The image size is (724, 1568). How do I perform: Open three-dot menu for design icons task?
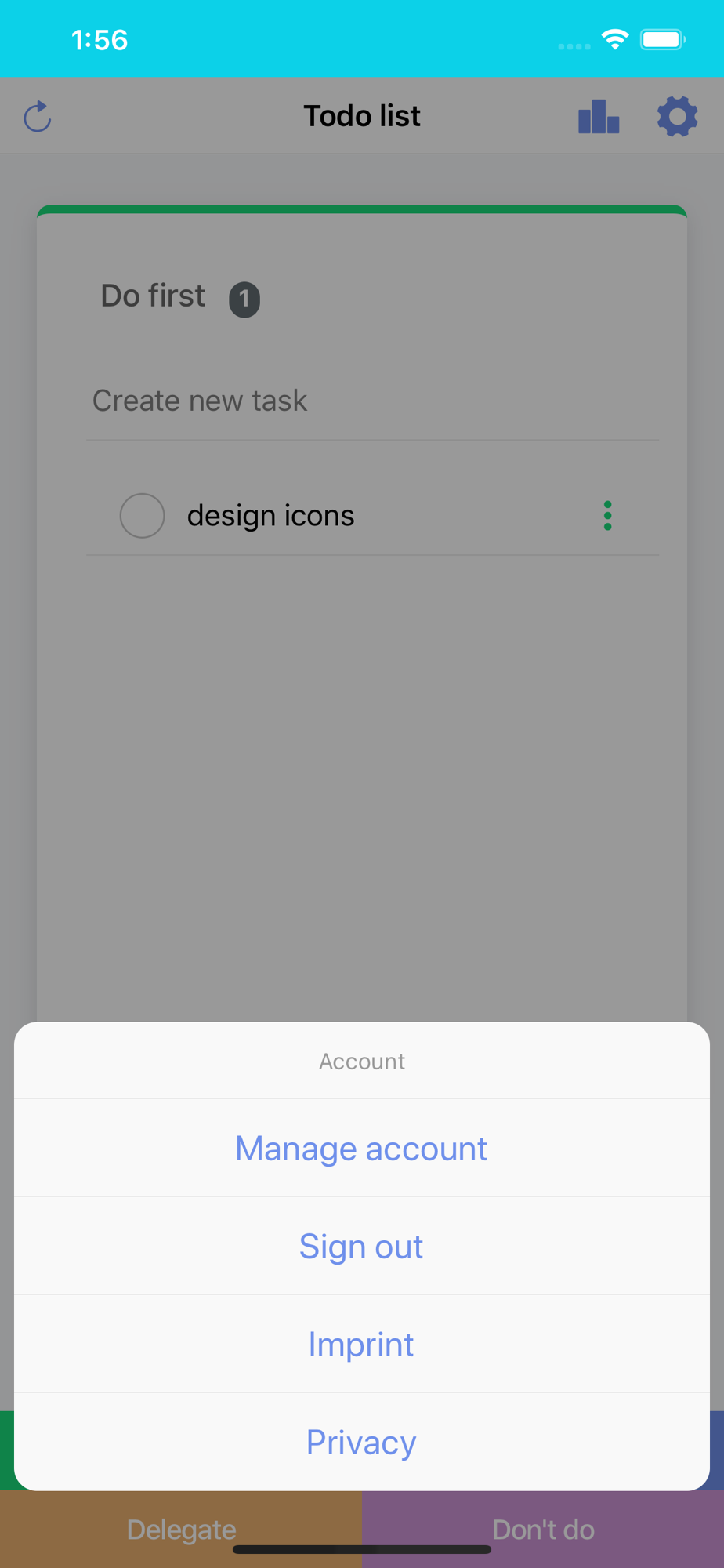pyautogui.click(x=607, y=516)
